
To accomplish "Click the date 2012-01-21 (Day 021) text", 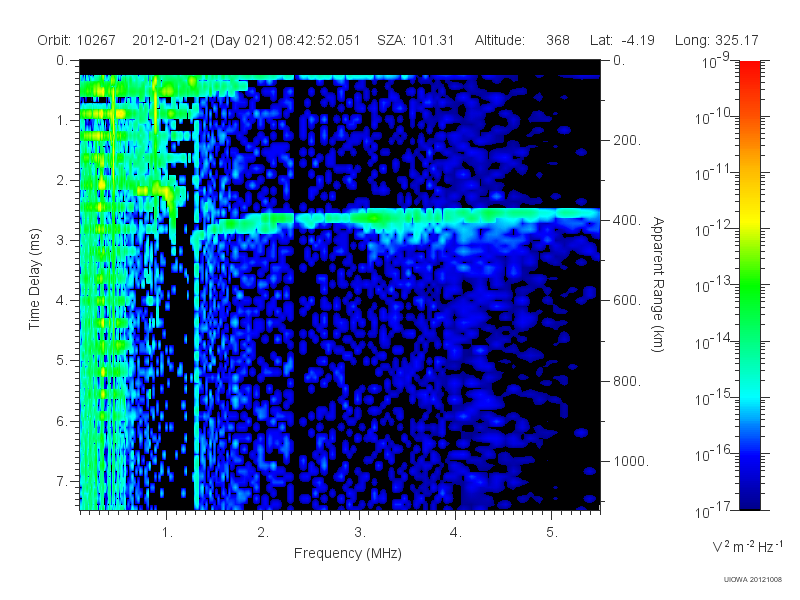I will click(203, 40).
